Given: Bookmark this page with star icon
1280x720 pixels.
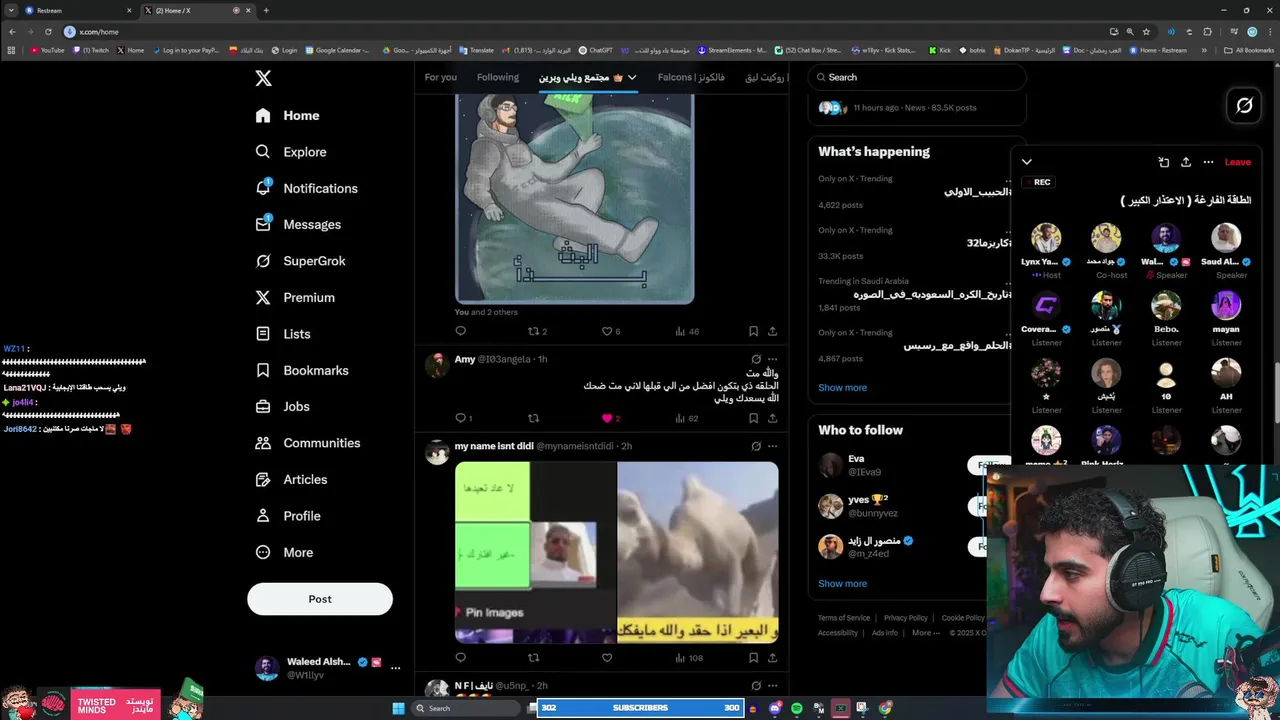Looking at the screenshot, I should tap(1146, 31).
